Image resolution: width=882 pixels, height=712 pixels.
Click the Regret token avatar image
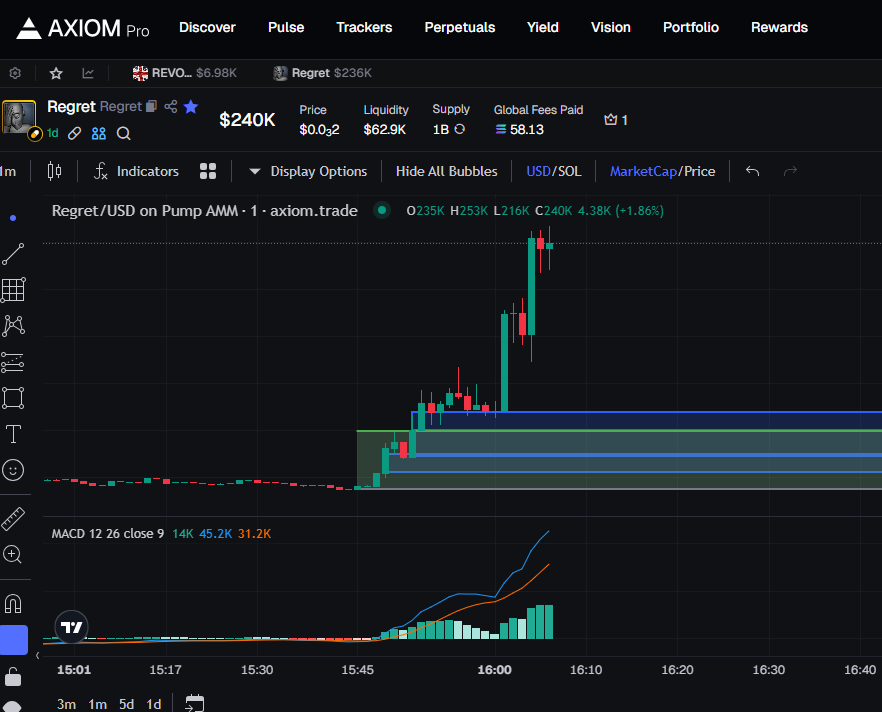pos(19,117)
